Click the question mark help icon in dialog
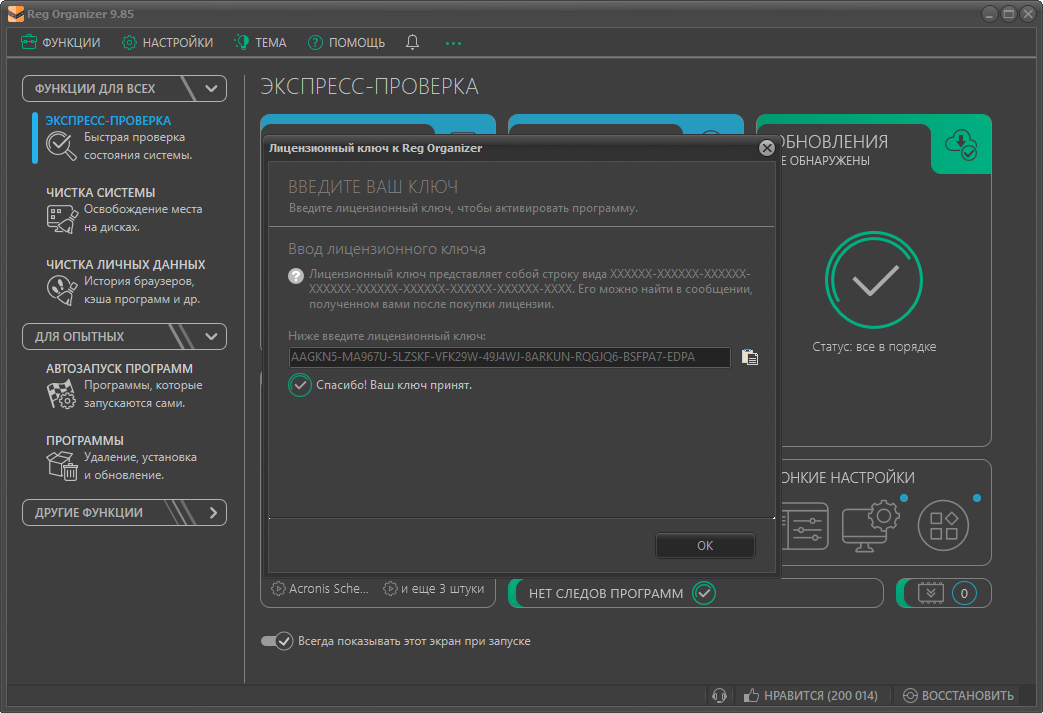 click(x=296, y=276)
